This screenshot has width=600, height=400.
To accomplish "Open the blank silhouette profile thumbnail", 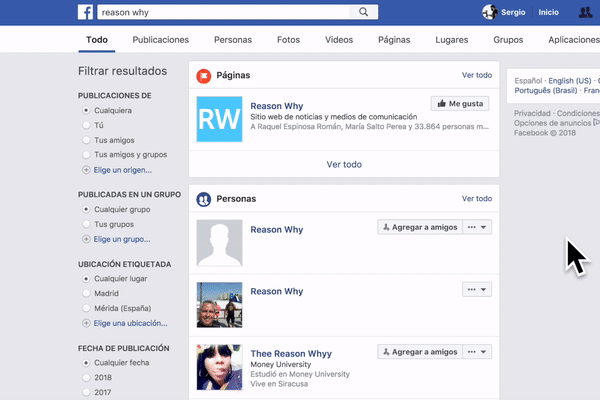I will 219,243.
